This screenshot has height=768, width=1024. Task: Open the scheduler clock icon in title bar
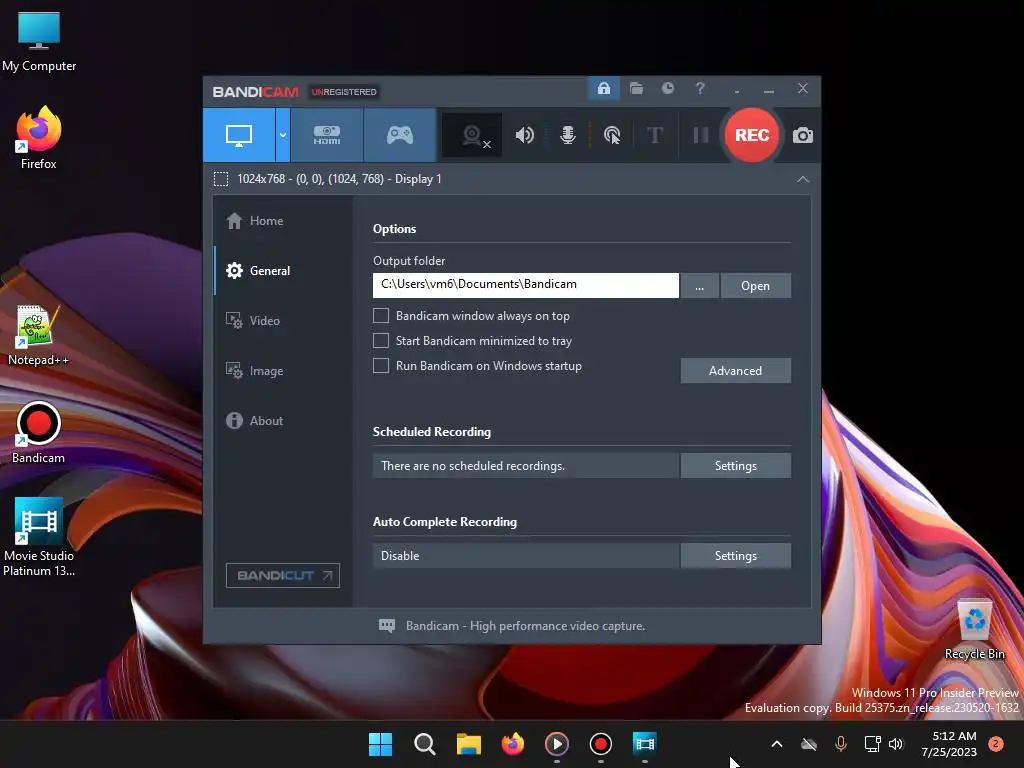pyautogui.click(x=667, y=88)
